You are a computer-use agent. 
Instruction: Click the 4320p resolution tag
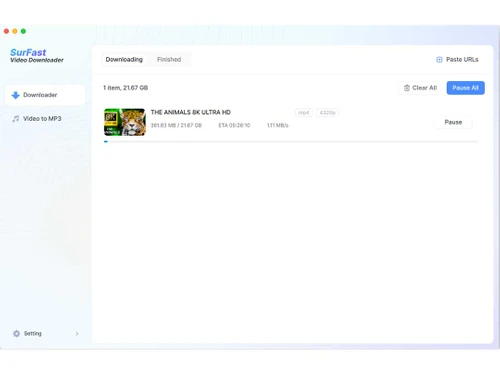(327, 113)
